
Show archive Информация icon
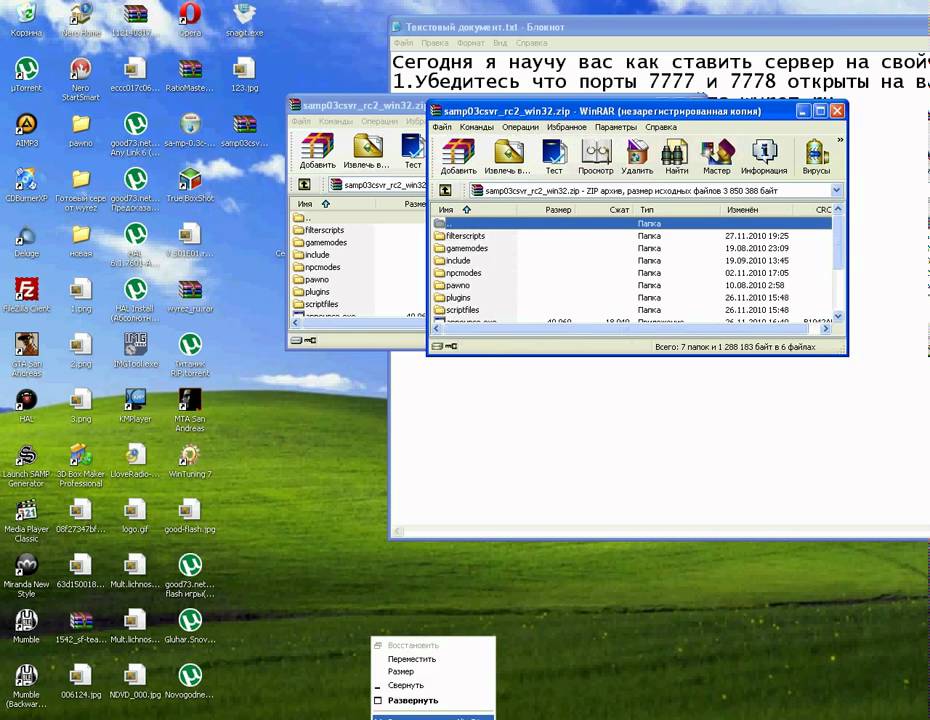click(764, 156)
